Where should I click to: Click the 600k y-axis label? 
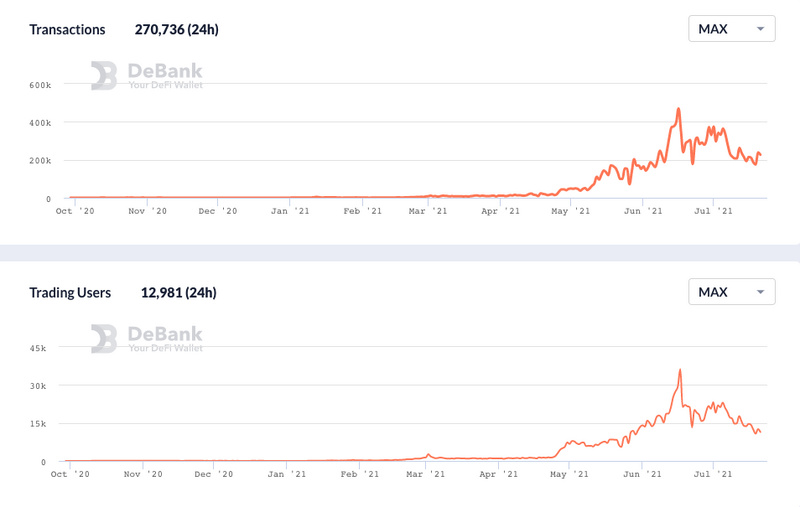(x=40, y=85)
